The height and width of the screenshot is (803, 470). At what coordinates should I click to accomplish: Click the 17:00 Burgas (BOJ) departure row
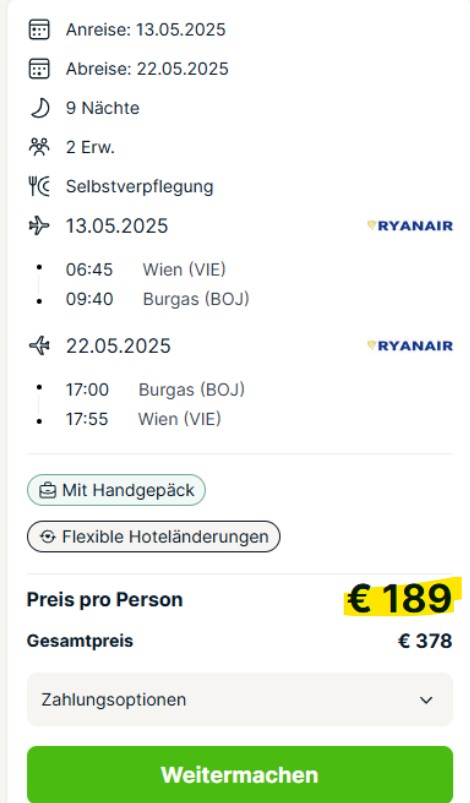pyautogui.click(x=155, y=390)
